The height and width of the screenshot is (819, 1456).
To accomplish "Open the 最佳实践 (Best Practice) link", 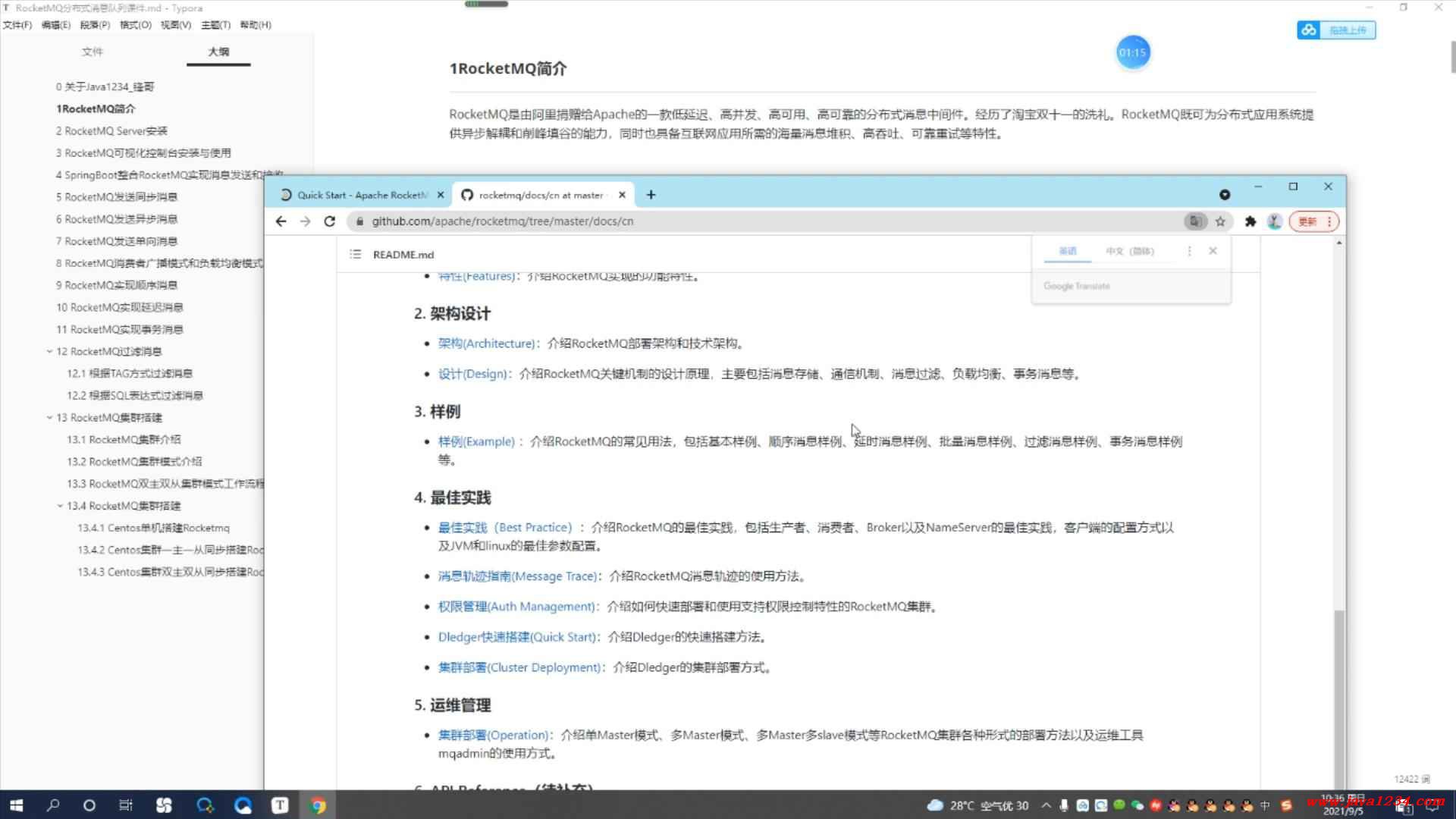I will click(x=505, y=528).
